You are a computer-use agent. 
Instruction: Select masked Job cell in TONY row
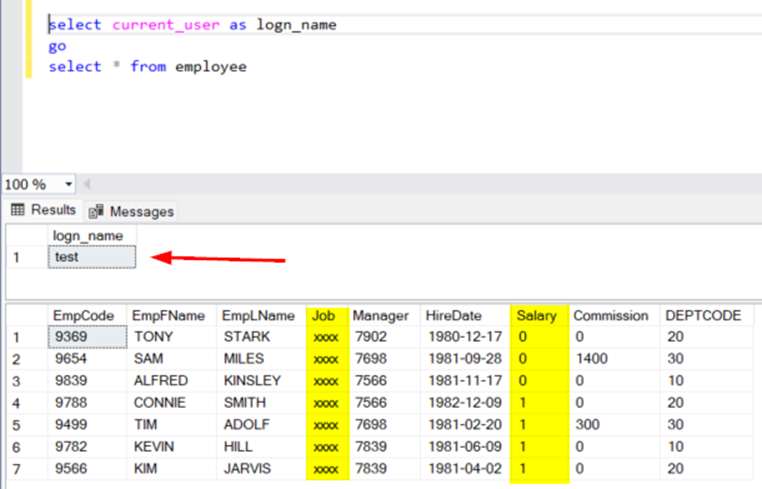(x=328, y=337)
